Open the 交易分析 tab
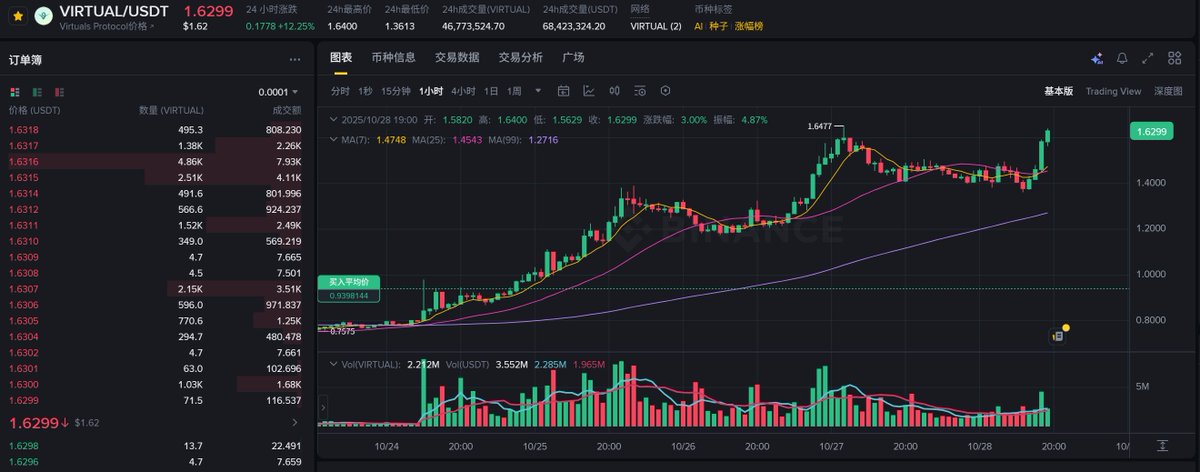This screenshot has height=472, width=1200. [x=520, y=58]
